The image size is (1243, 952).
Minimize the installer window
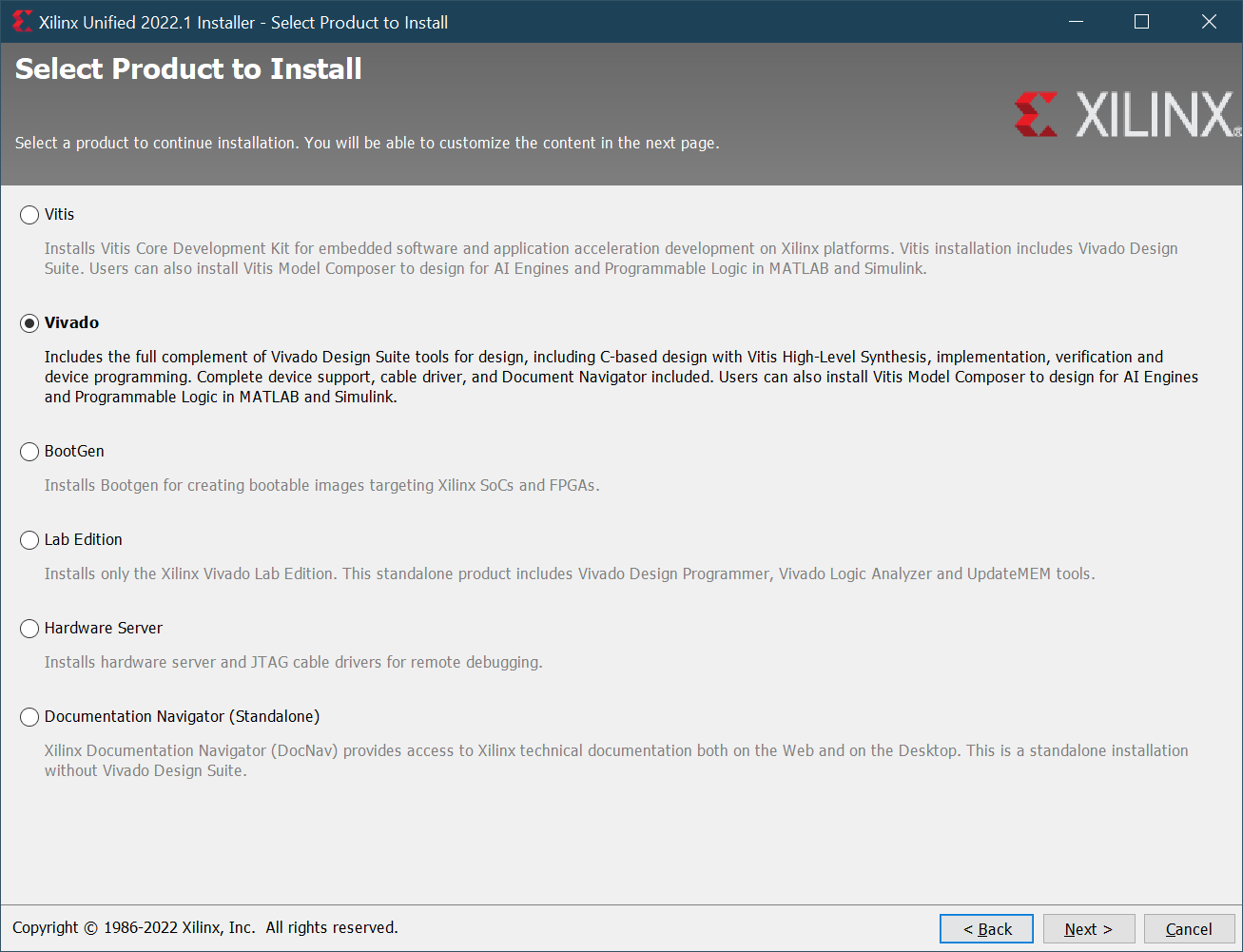coord(1076,22)
